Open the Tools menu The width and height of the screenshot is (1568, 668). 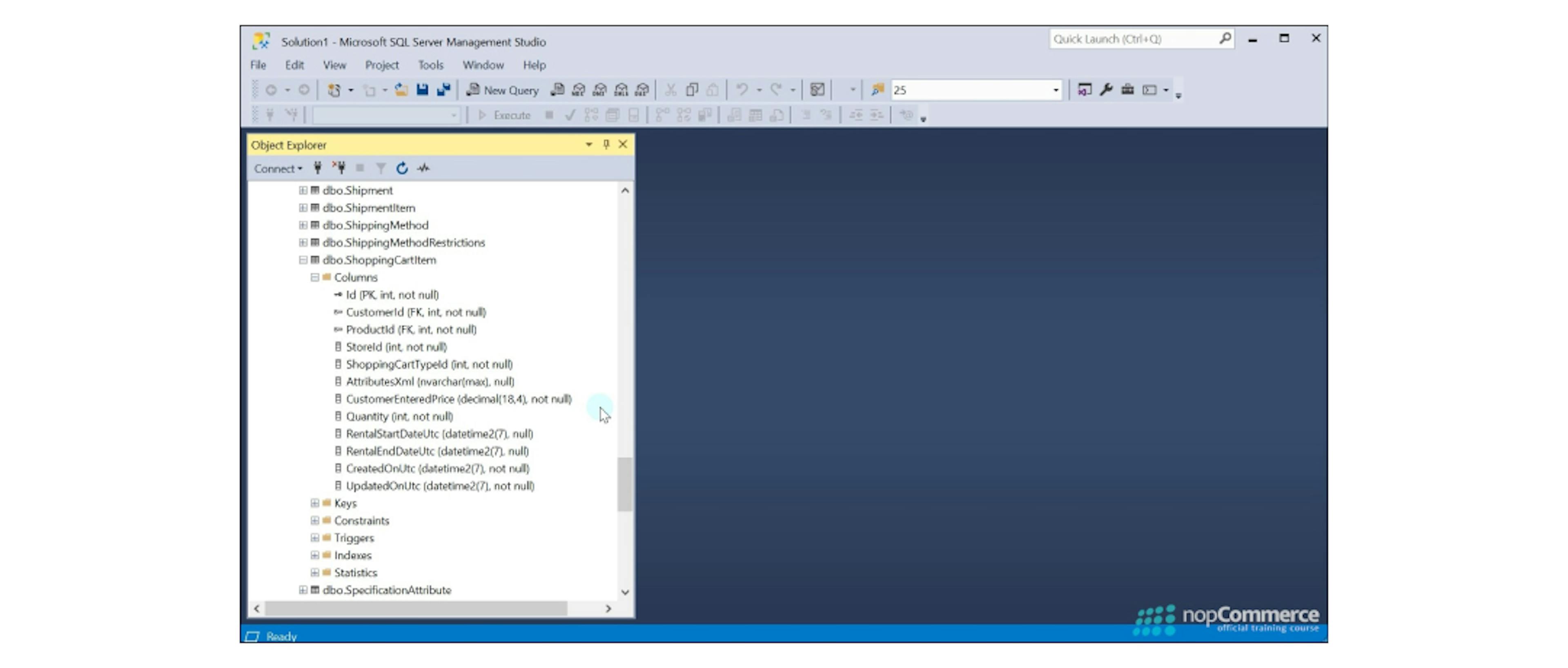(431, 65)
